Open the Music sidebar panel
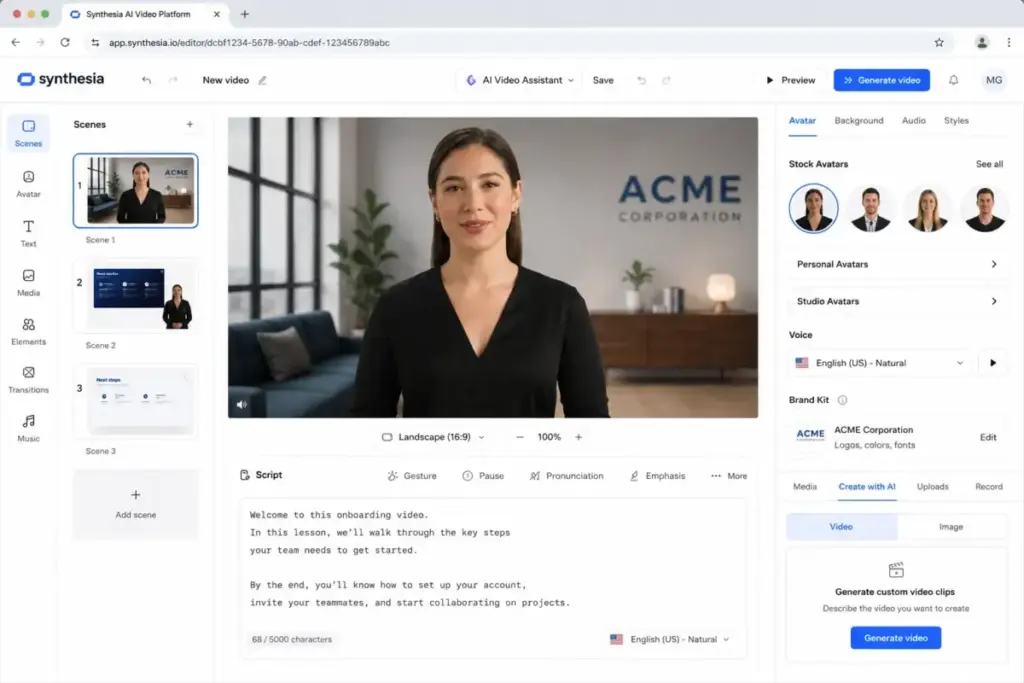Image resolution: width=1024 pixels, height=683 pixels. click(28, 428)
